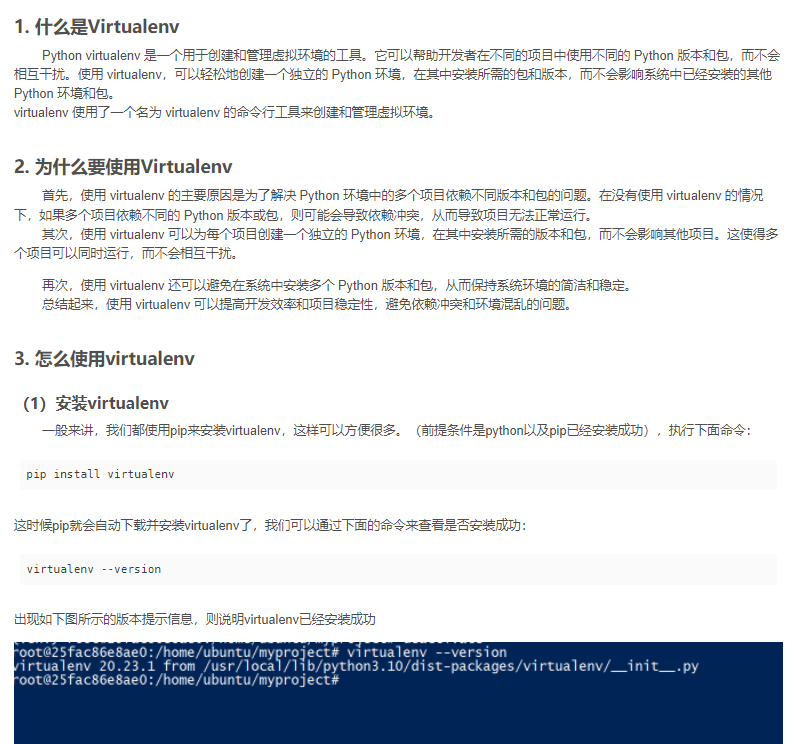Viewport: 794px width, 744px height.
Task: Click the subheading "(1) 安装virtualenv"
Action: point(96,403)
